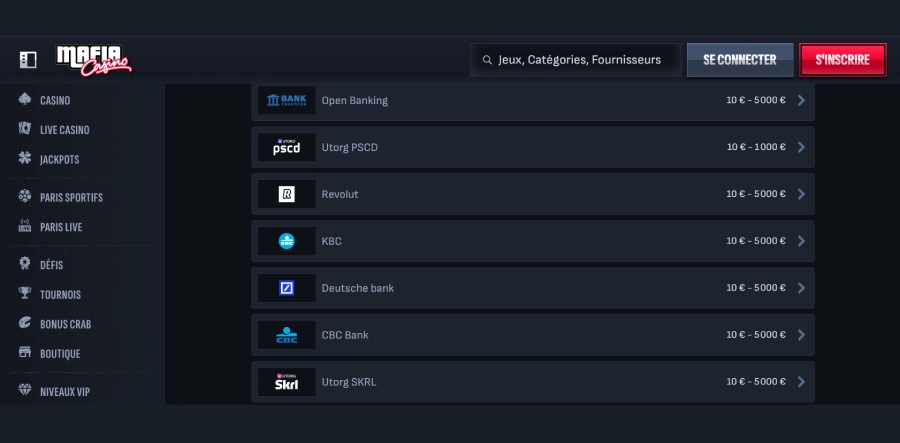Select Tournois in the sidebar
The height and width of the screenshot is (443, 900).
point(60,295)
